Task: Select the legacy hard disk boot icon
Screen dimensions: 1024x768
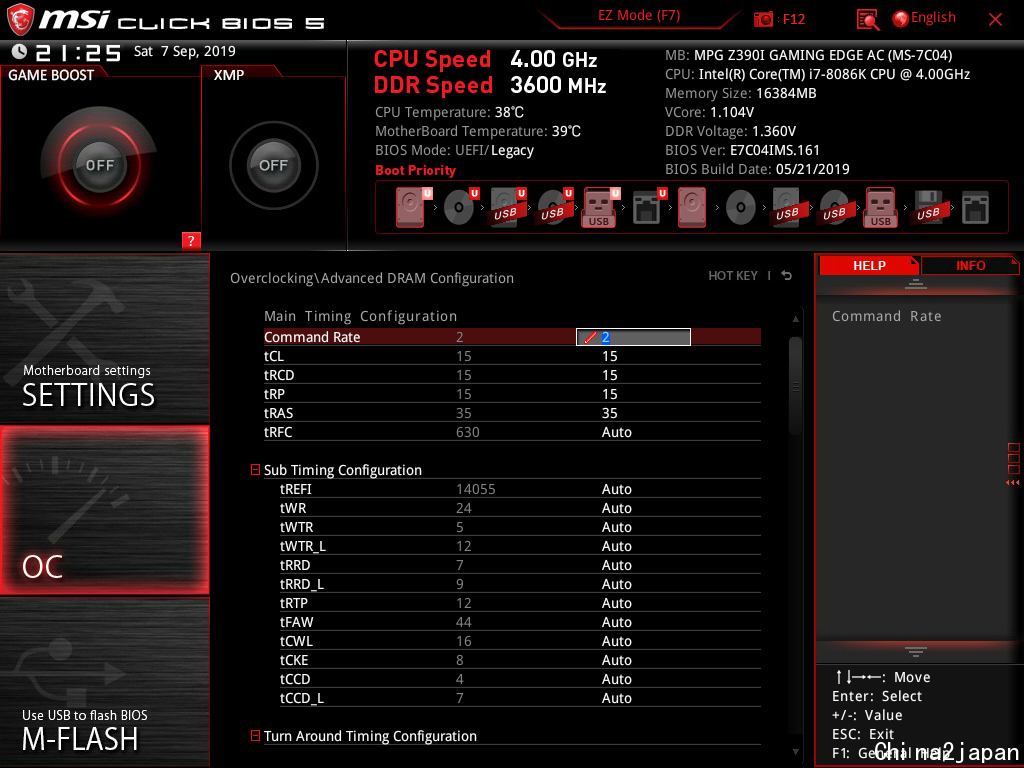Action: 692,208
